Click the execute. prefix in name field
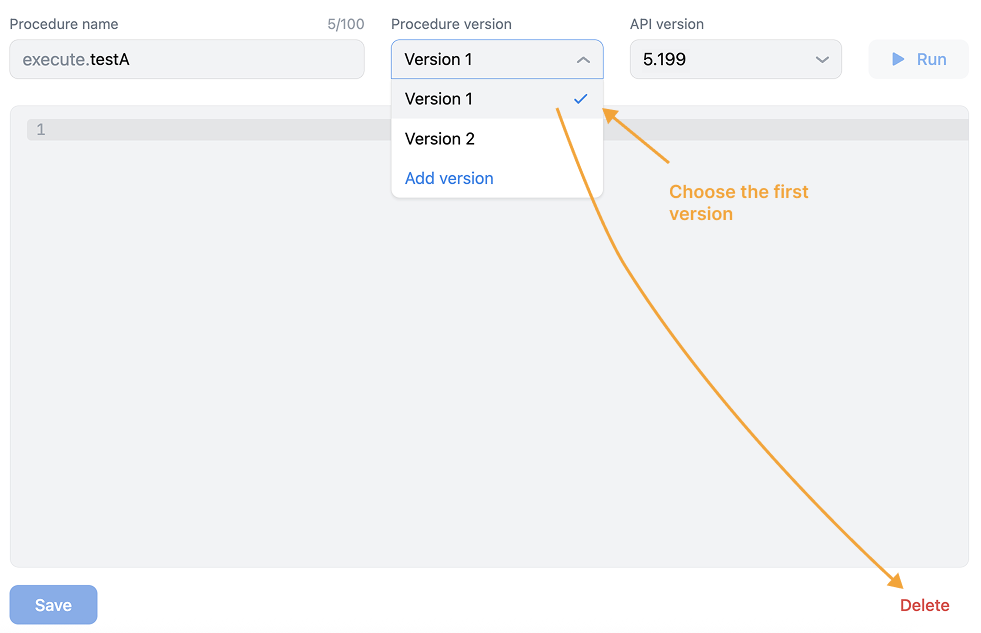Viewport: 981px width, 633px height. (56, 59)
